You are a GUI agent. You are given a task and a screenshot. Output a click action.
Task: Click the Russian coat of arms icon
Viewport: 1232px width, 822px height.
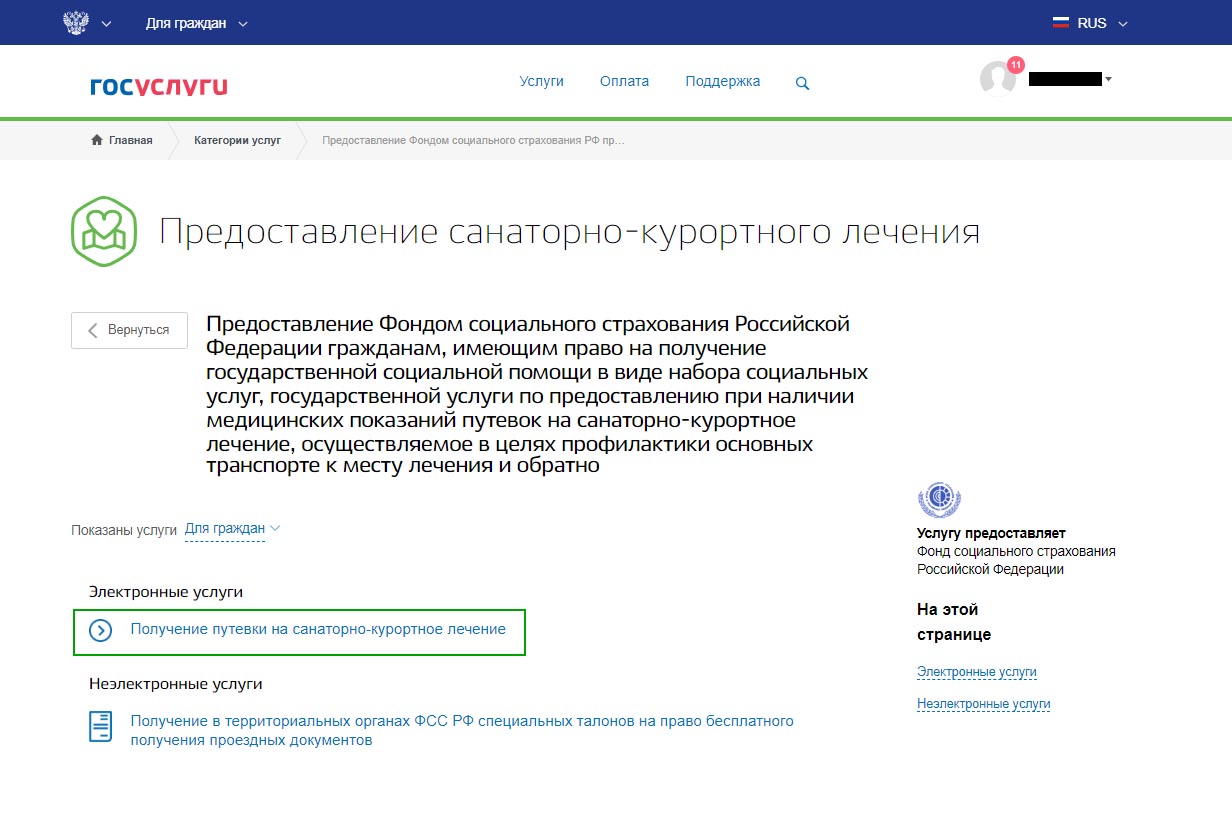click(x=76, y=22)
